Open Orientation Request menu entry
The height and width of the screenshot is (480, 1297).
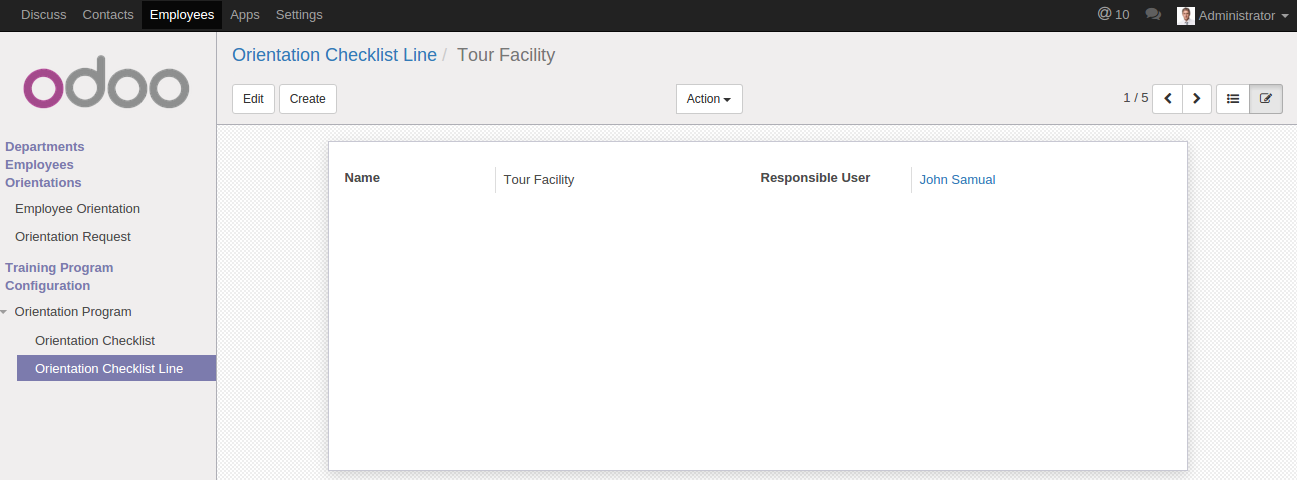73,237
